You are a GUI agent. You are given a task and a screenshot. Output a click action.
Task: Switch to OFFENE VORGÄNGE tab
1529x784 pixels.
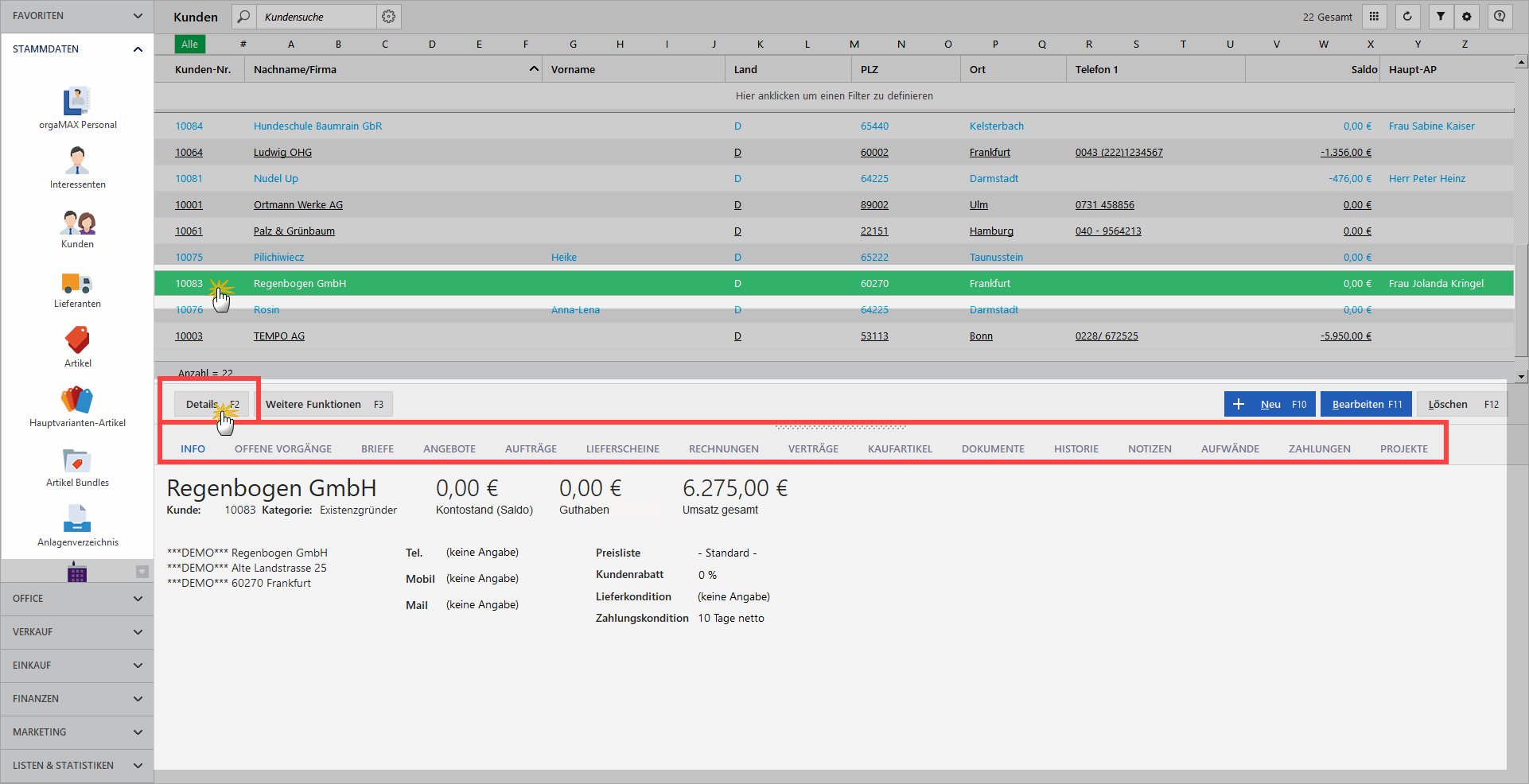point(283,448)
